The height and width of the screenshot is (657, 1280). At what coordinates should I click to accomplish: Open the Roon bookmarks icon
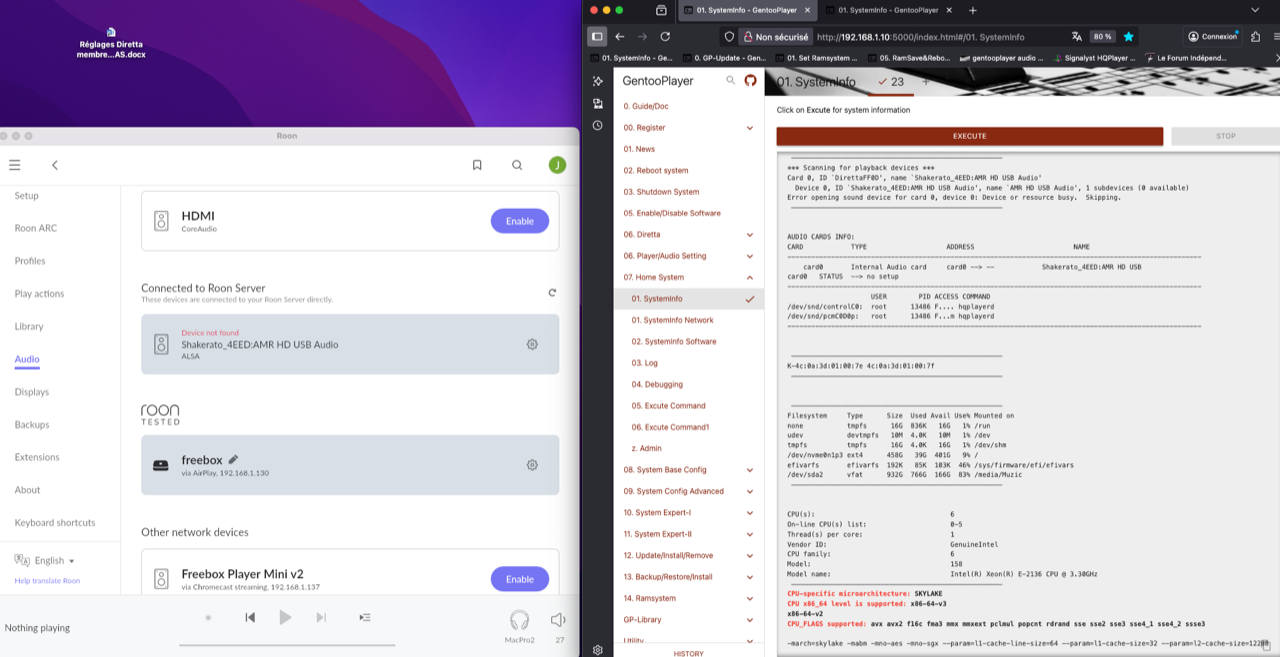(477, 165)
